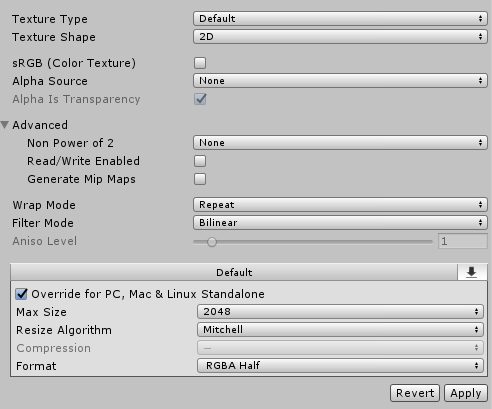Open the Max Size 2048 dropdown
This screenshot has height=409, width=492.
pos(340,312)
